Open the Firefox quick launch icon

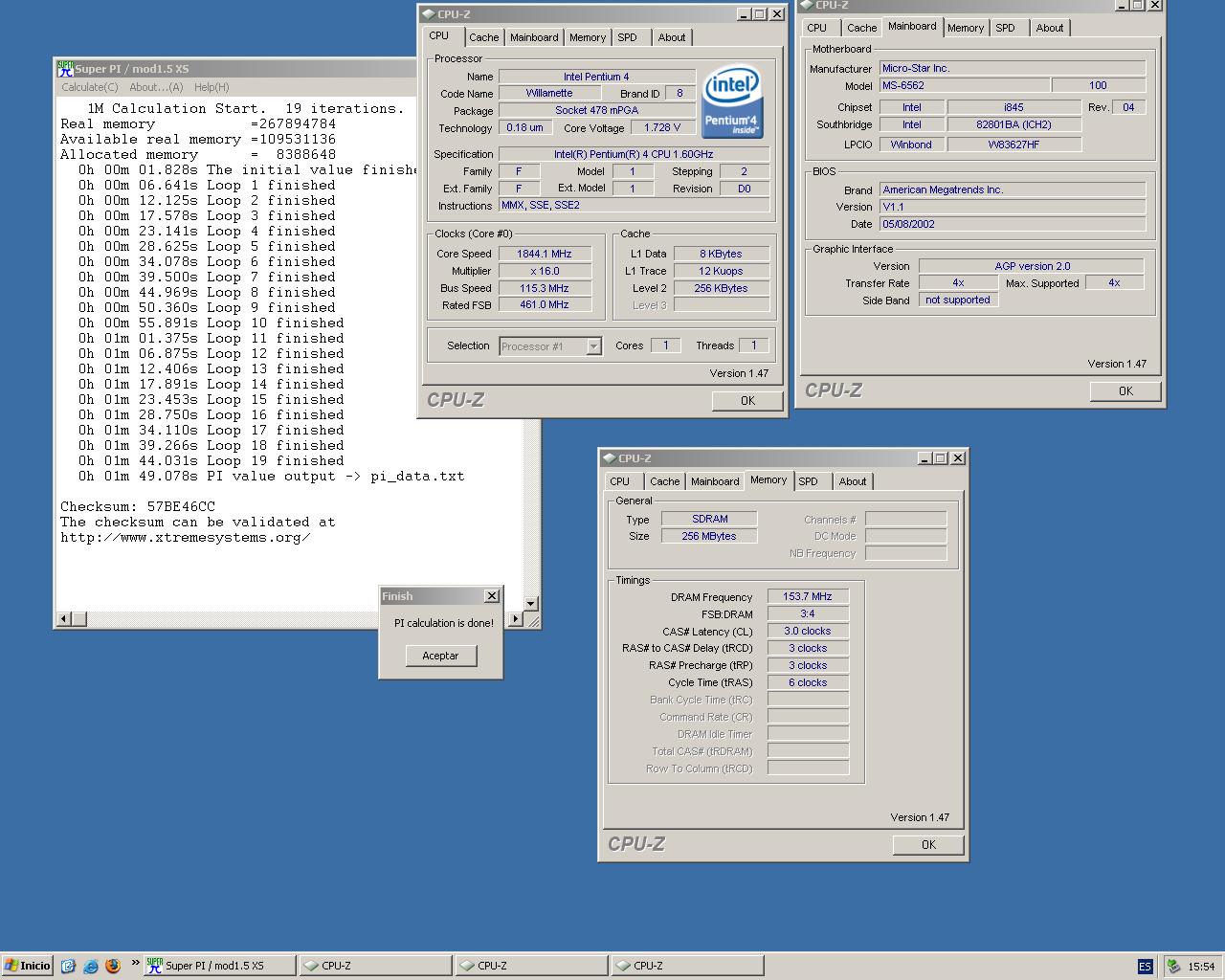[112, 966]
